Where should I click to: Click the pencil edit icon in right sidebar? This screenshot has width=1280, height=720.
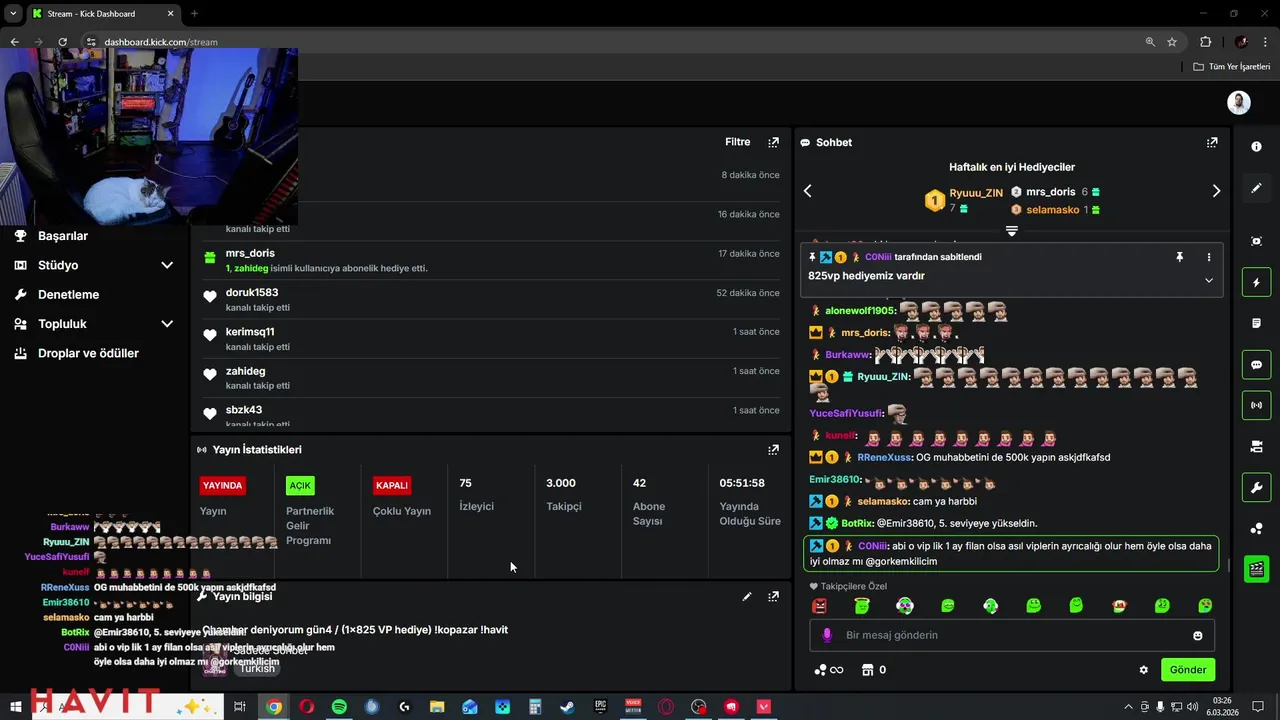[x=1256, y=188]
